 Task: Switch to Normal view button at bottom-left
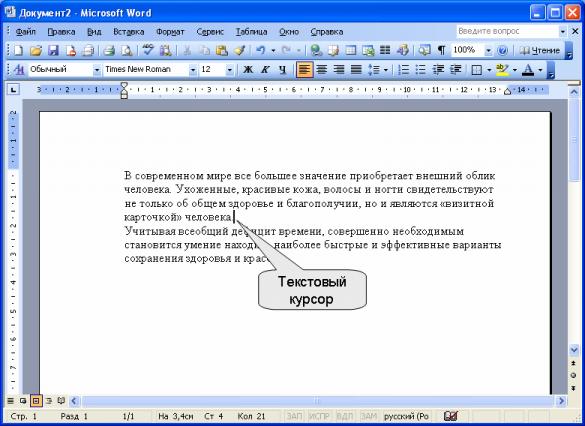(10, 401)
